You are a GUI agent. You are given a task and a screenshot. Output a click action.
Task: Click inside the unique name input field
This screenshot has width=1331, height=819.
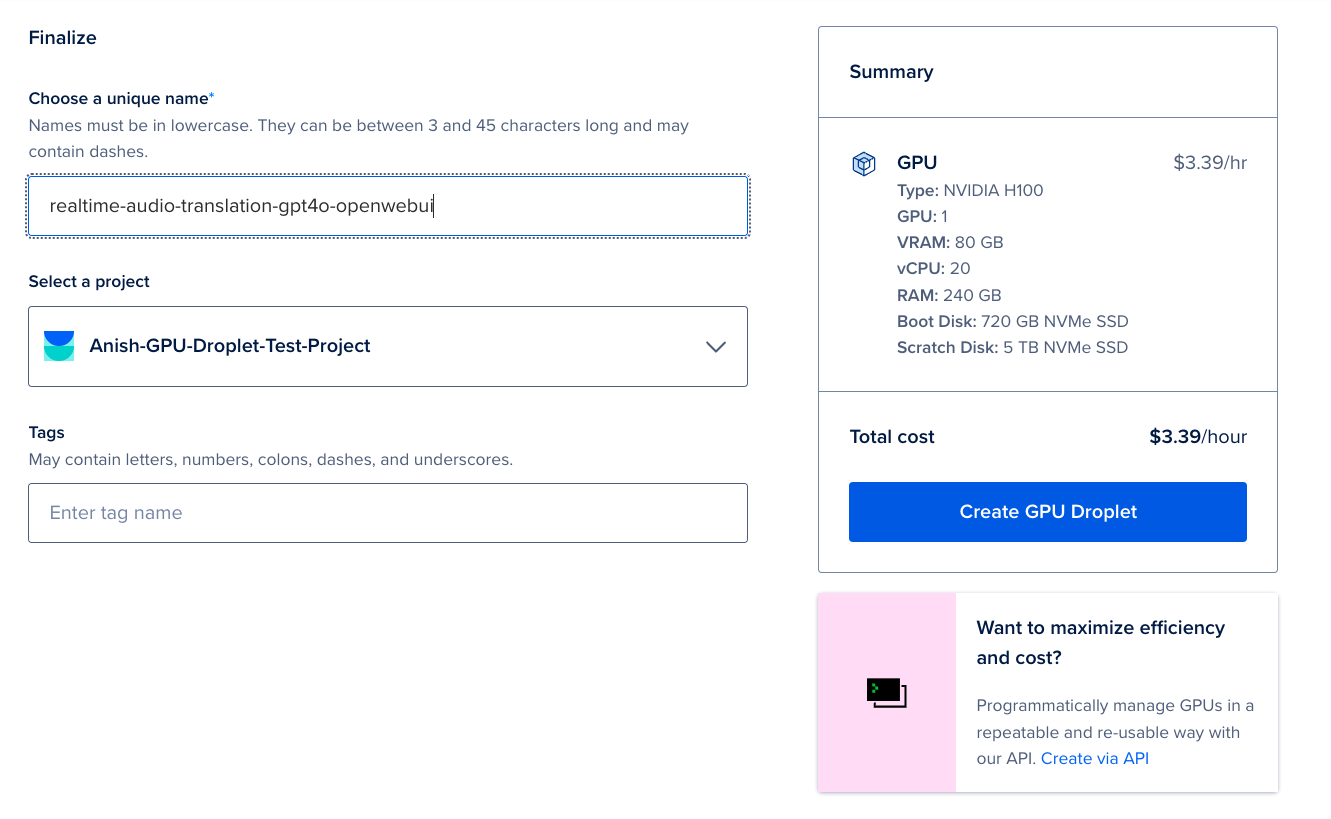(388, 205)
